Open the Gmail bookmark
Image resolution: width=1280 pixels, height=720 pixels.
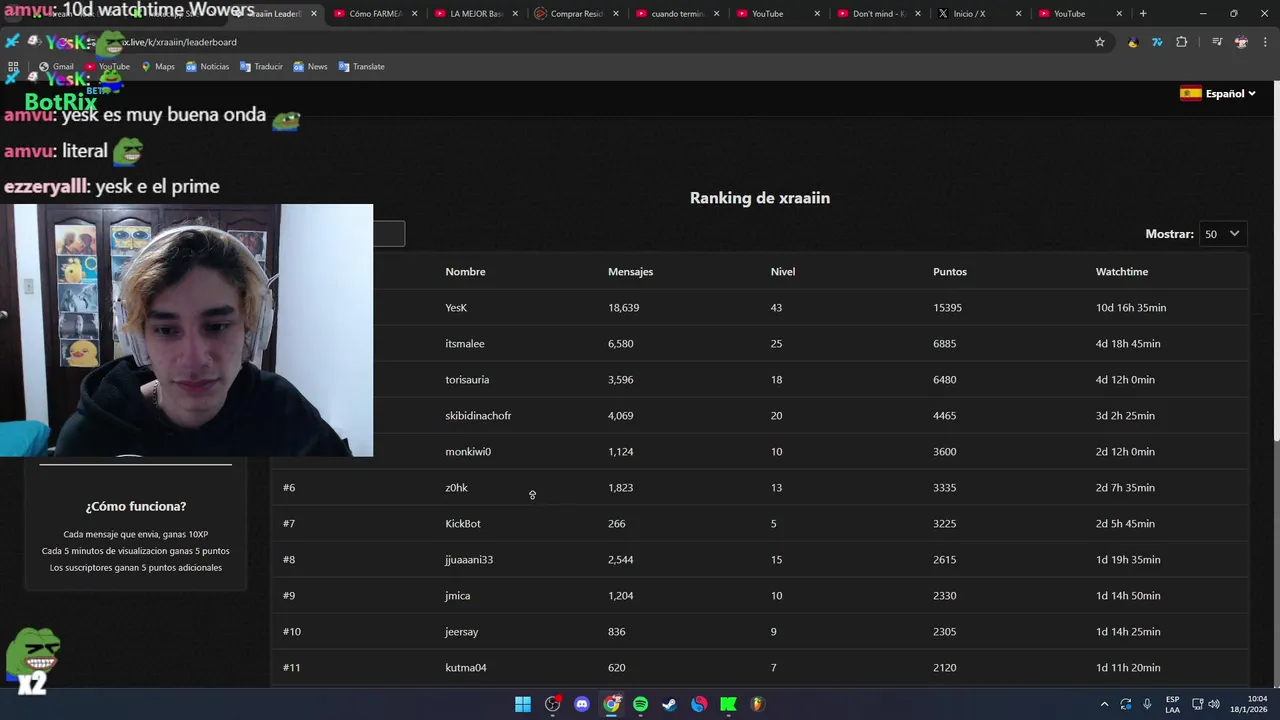pyautogui.click(x=56, y=67)
